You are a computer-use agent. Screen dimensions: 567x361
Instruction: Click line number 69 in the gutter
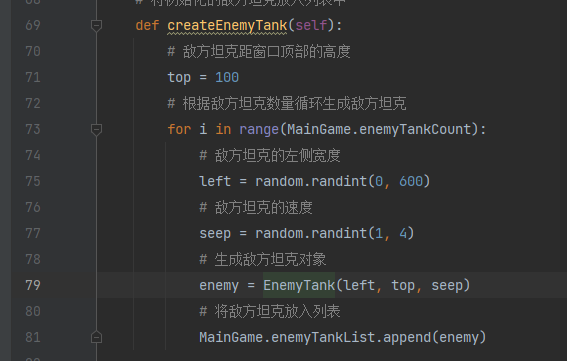[x=33, y=25]
